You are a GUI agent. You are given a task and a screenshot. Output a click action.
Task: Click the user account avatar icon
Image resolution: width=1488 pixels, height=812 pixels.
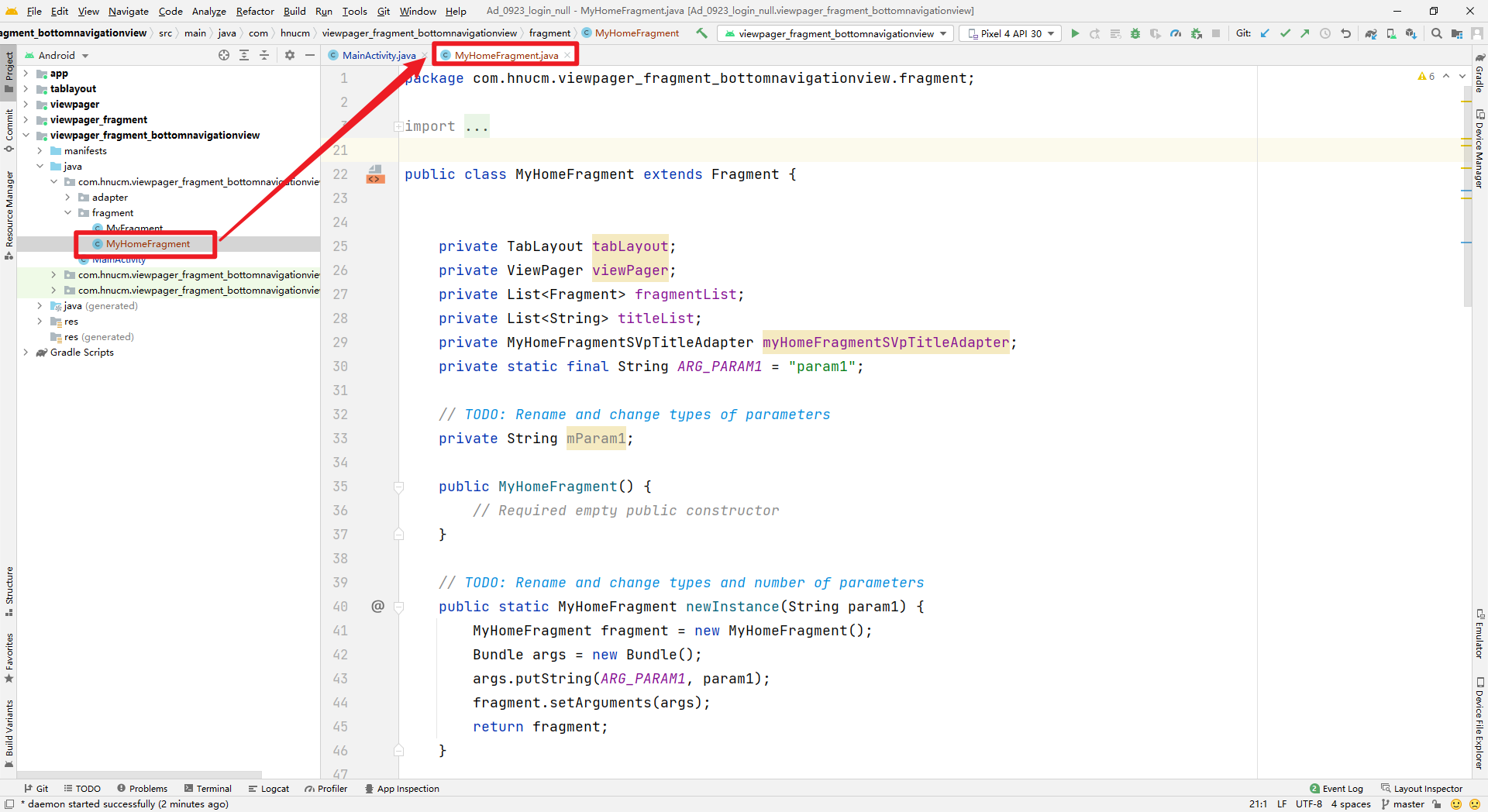click(1477, 33)
